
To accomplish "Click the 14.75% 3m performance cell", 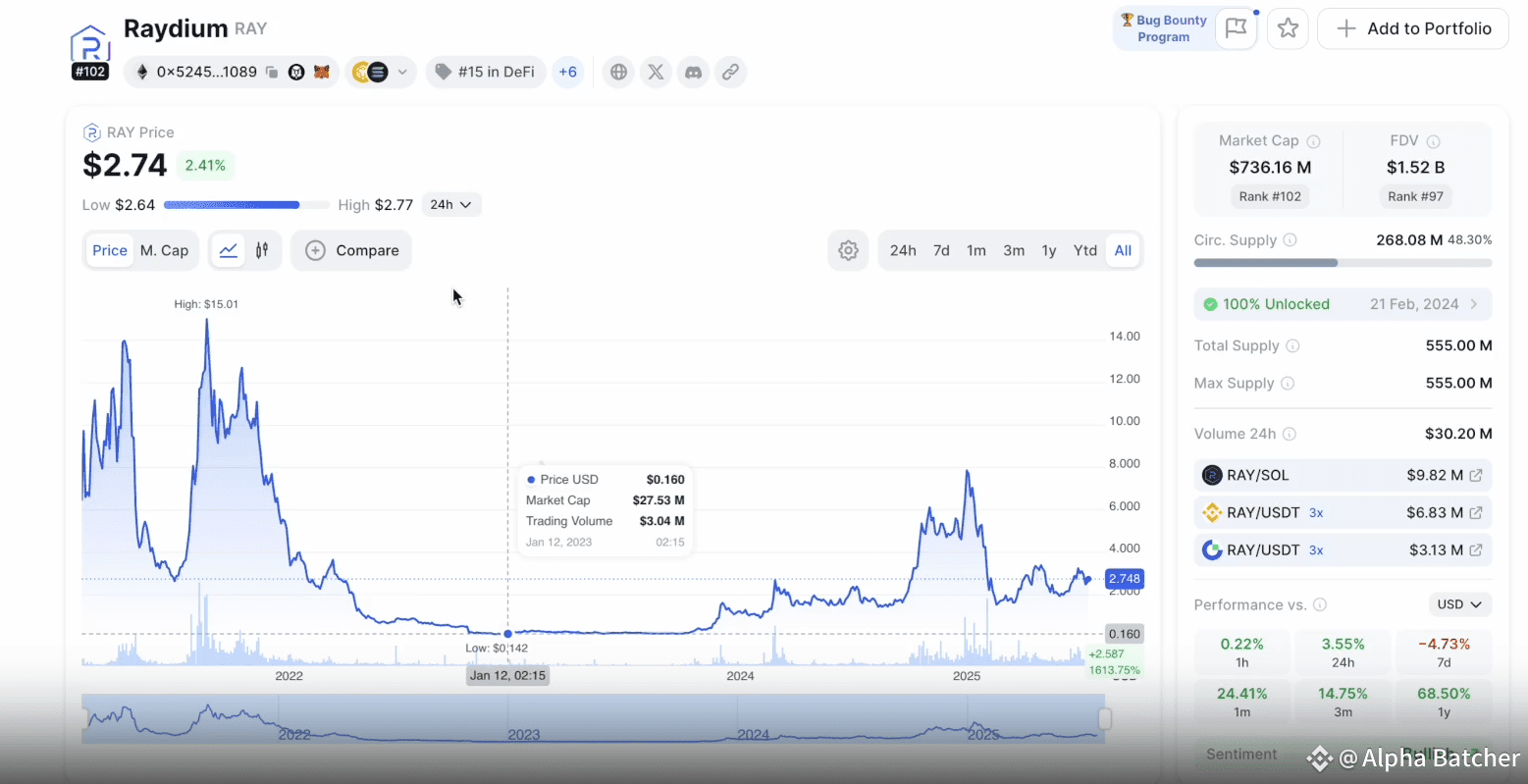I will tap(1344, 702).
